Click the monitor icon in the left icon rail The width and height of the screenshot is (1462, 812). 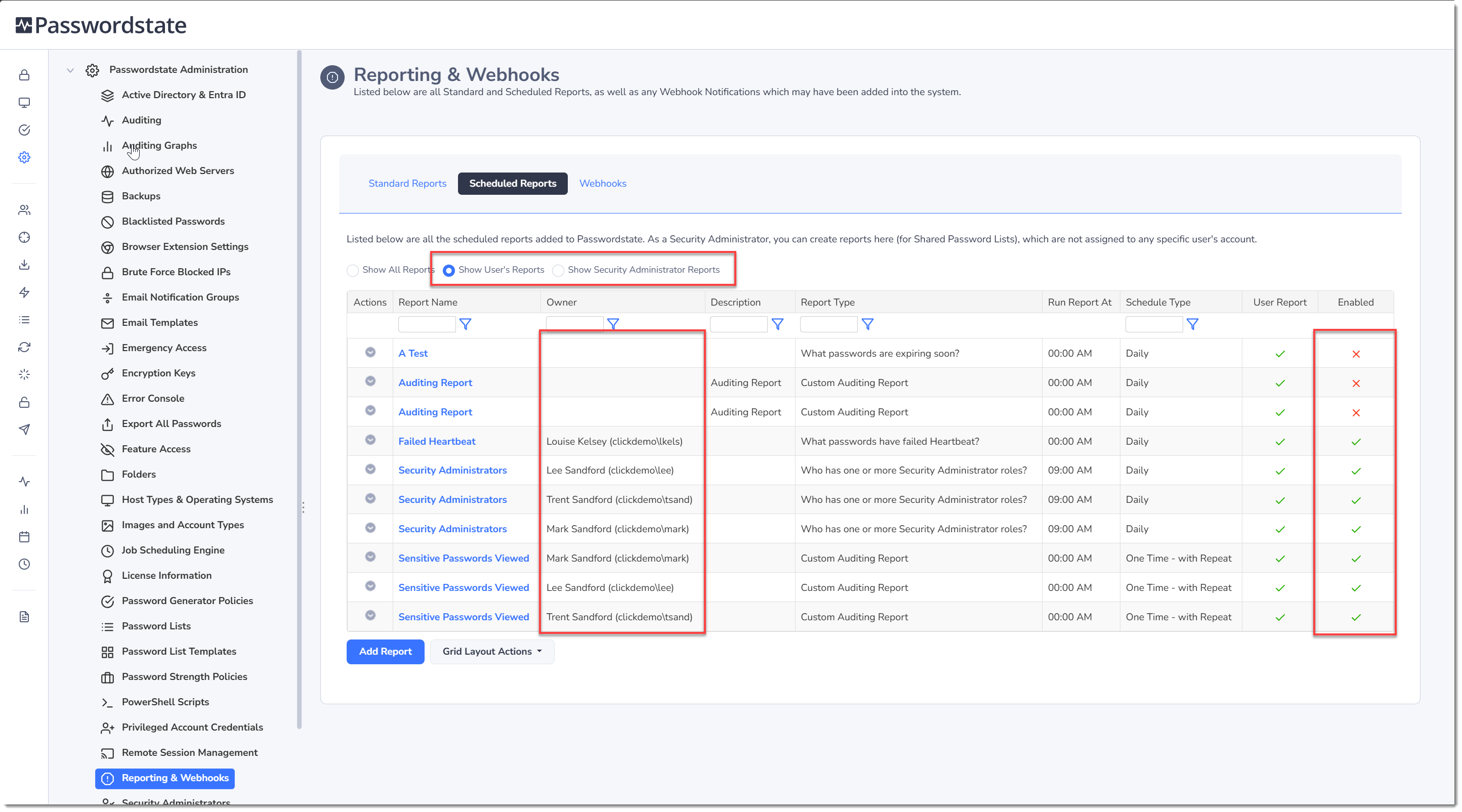pos(24,103)
